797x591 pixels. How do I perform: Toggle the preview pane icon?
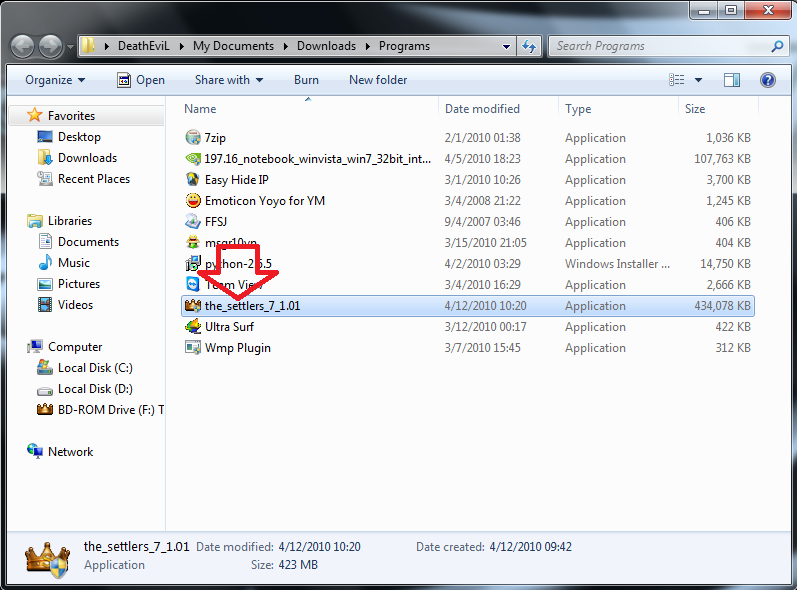[x=732, y=80]
